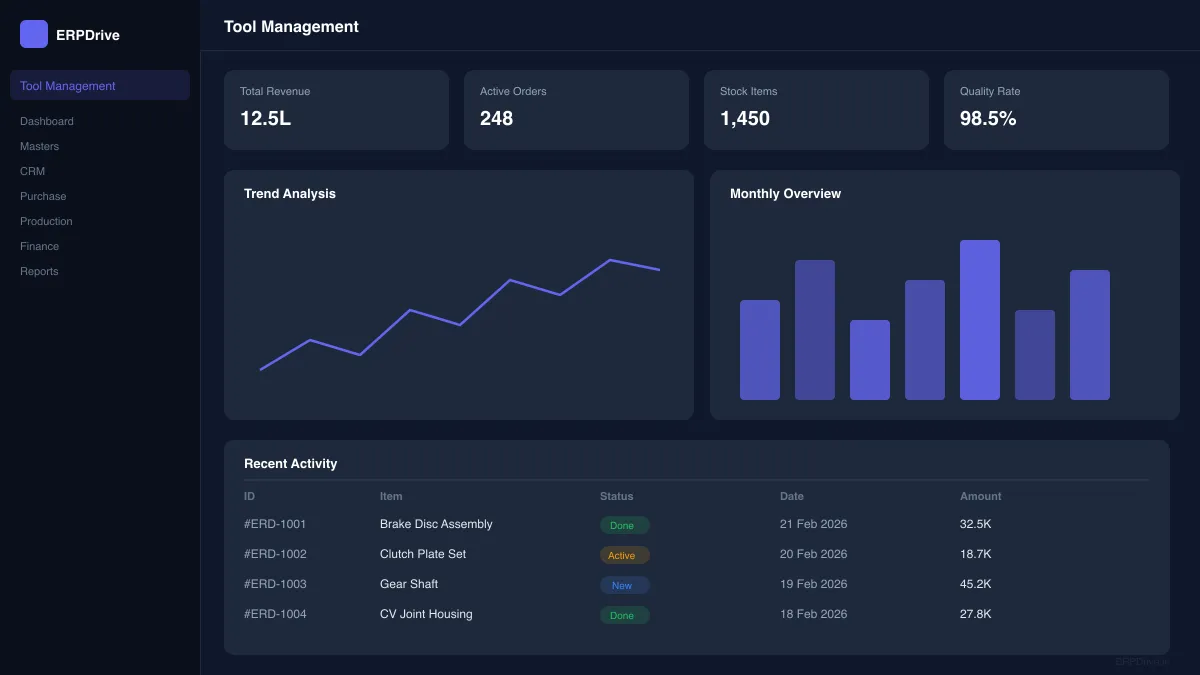The height and width of the screenshot is (675, 1200).
Task: Click the ERPDrive logo icon
Action: click(x=33, y=33)
